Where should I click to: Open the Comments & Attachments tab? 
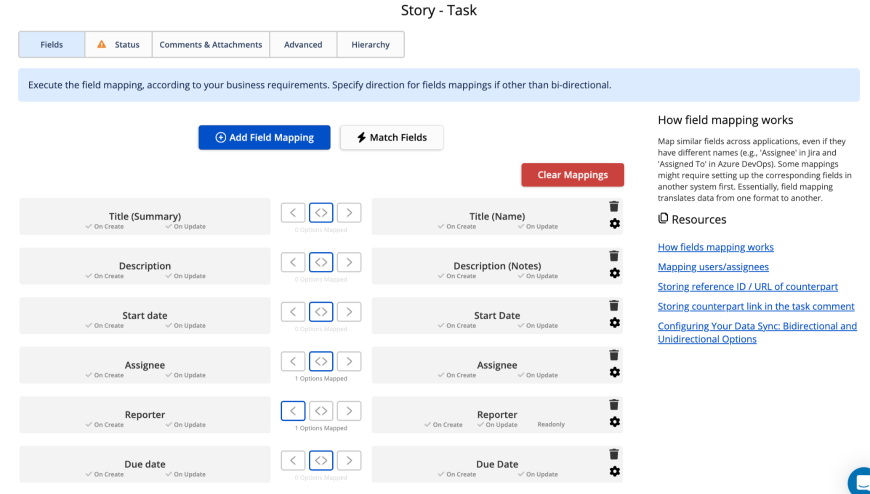(x=210, y=45)
